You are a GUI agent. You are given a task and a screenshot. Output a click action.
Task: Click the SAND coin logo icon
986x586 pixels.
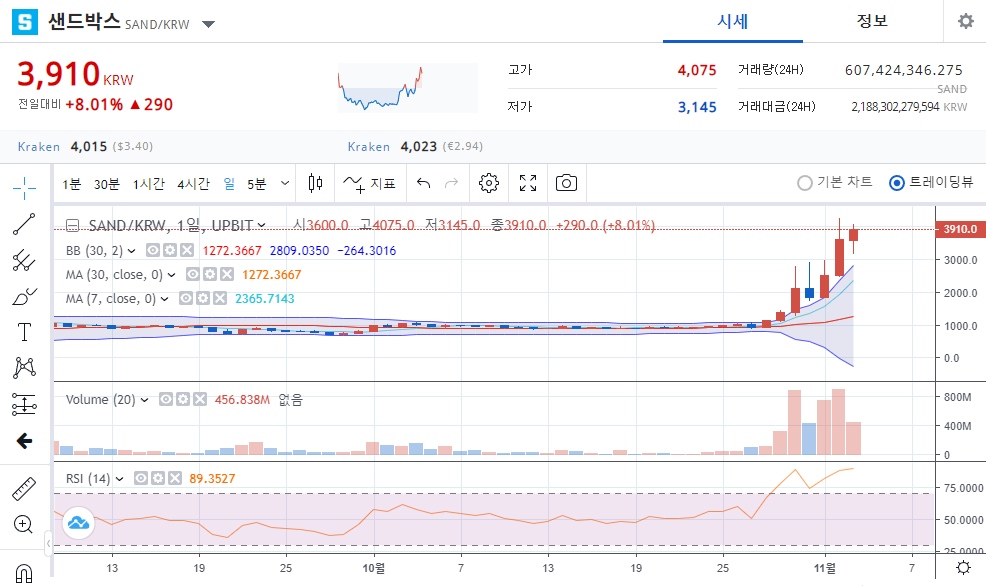pos(25,22)
